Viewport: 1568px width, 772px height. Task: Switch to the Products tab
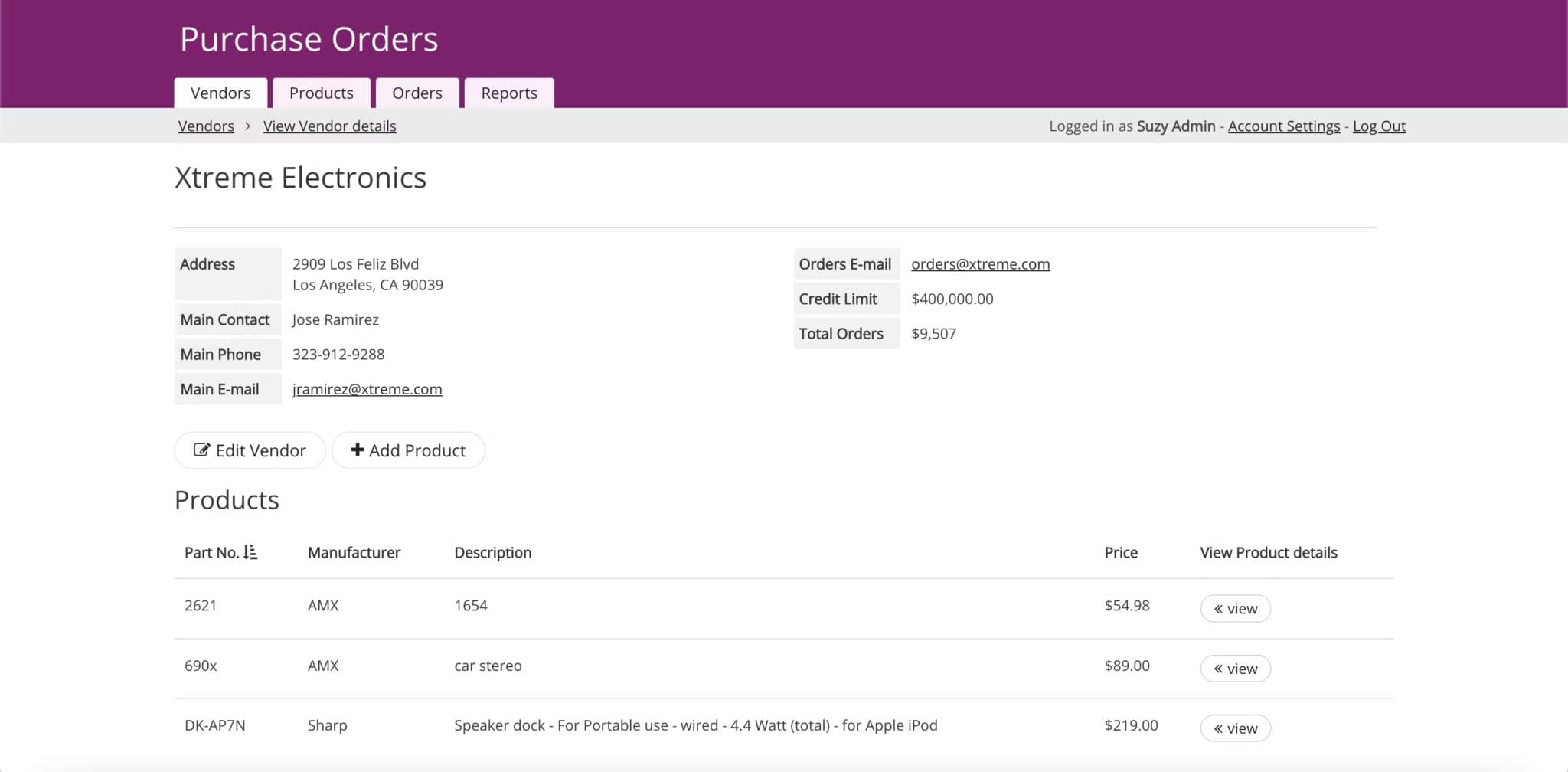click(x=322, y=93)
